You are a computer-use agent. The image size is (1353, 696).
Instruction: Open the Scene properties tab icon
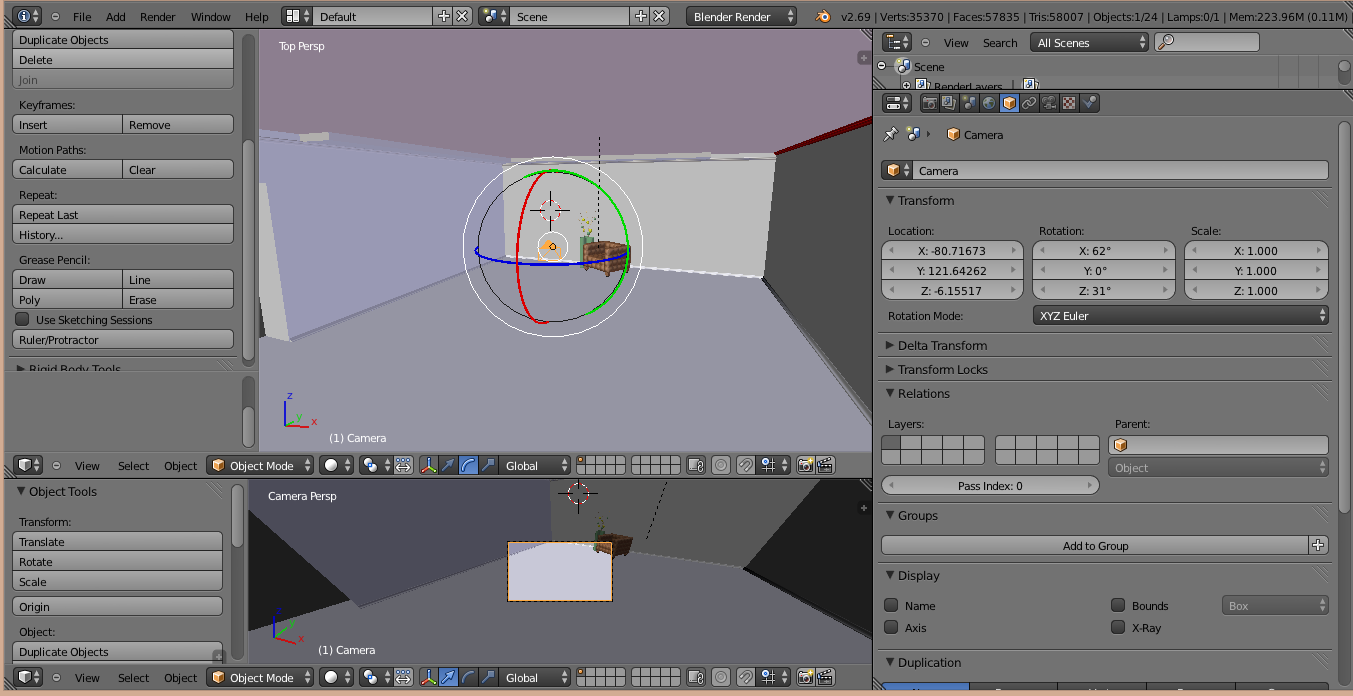(x=970, y=103)
